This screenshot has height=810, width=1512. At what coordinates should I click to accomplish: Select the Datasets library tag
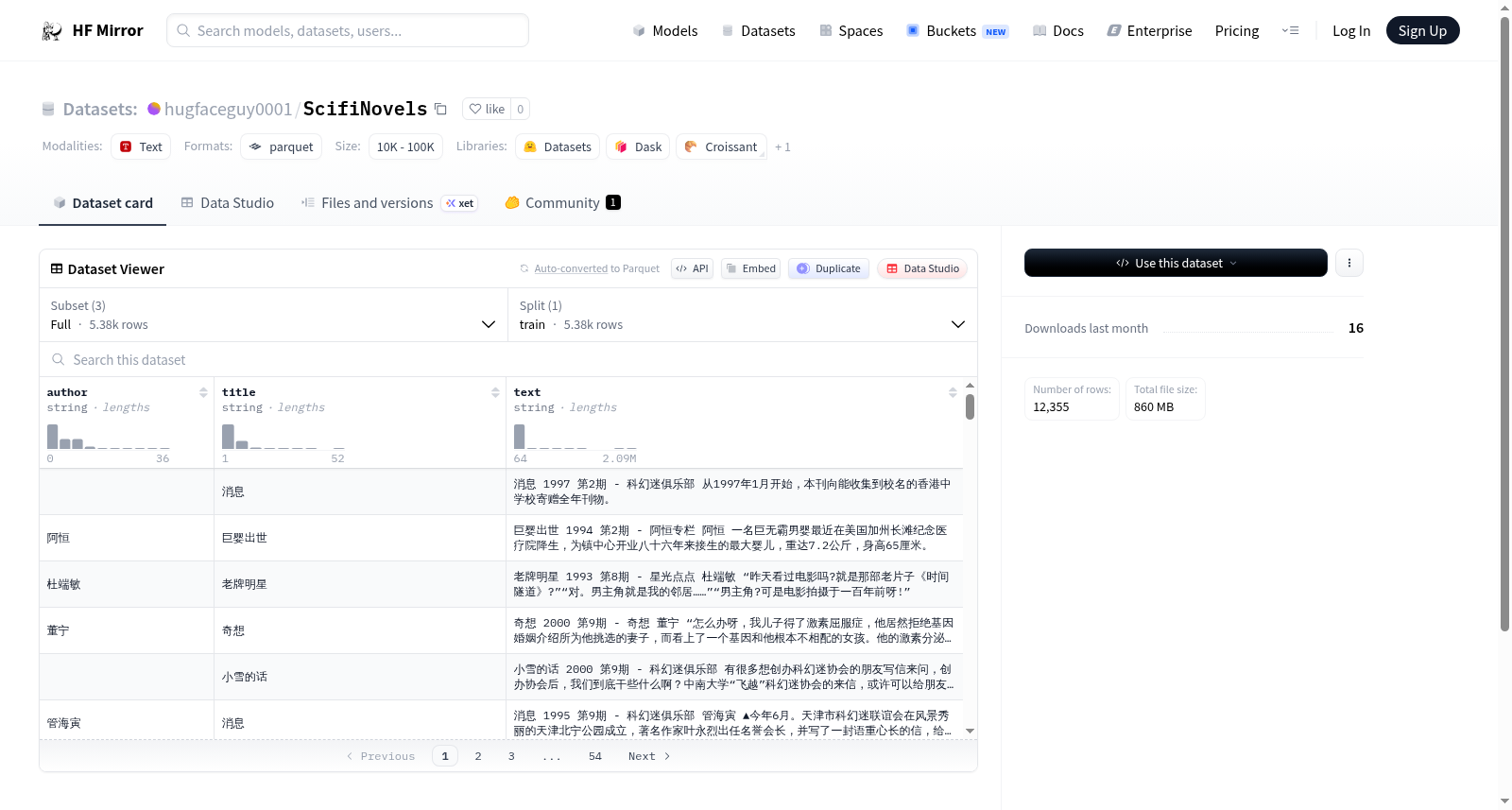pos(558,146)
